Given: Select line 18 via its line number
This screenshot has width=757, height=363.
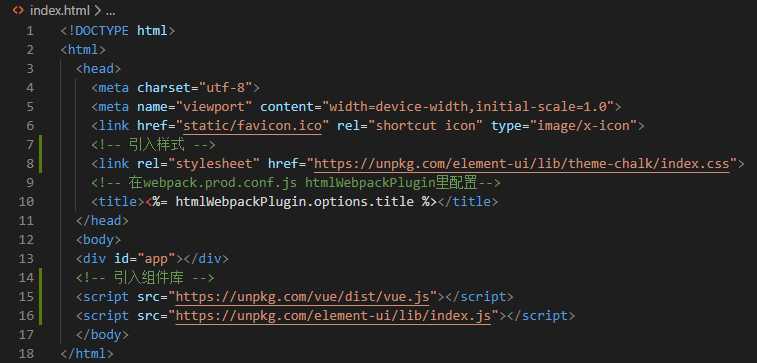Looking at the screenshot, I should coord(27,353).
